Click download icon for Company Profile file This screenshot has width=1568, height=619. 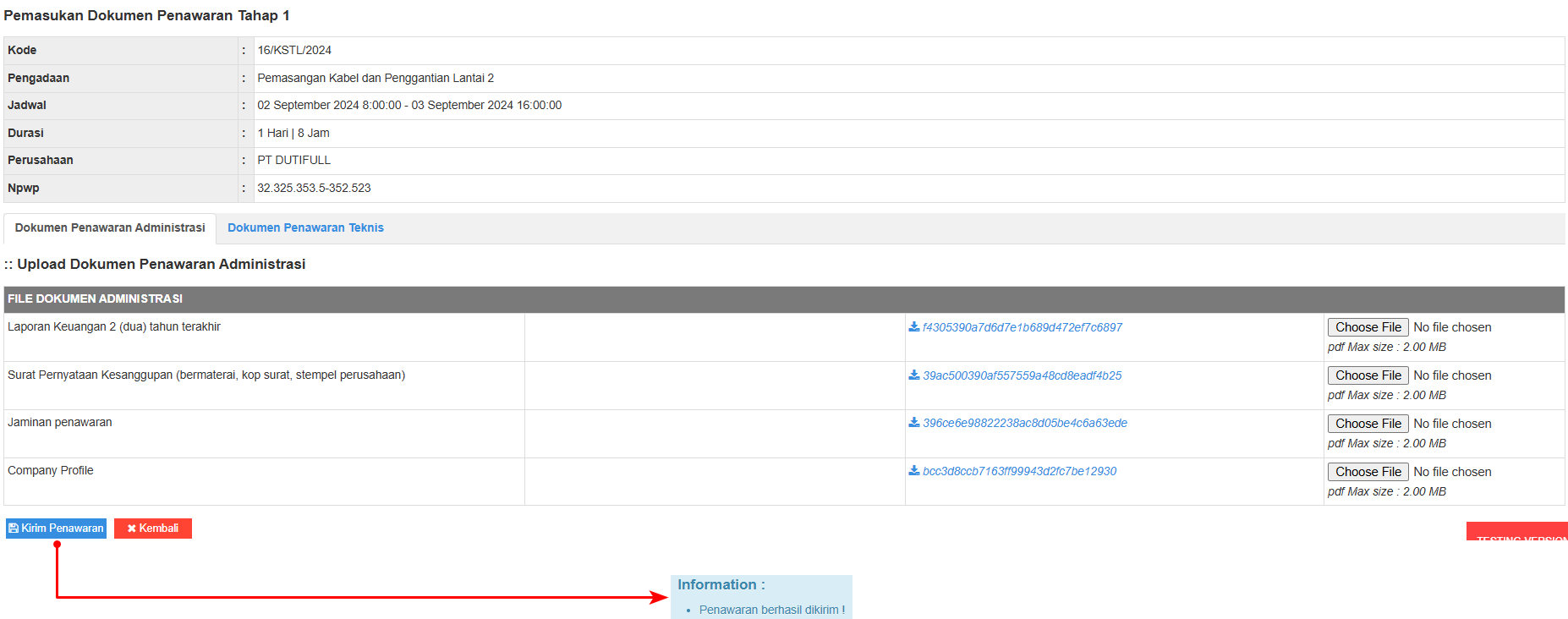(913, 471)
